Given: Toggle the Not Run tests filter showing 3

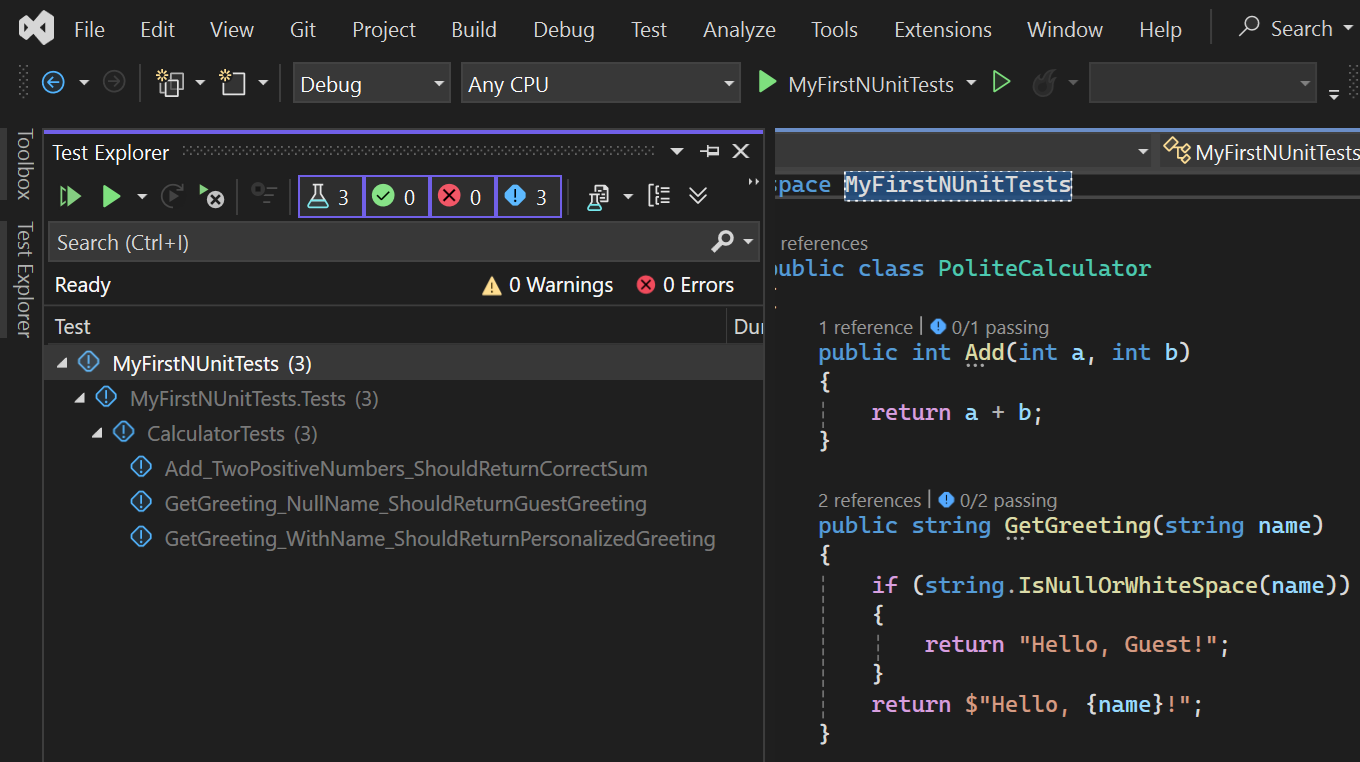Looking at the screenshot, I should point(529,197).
